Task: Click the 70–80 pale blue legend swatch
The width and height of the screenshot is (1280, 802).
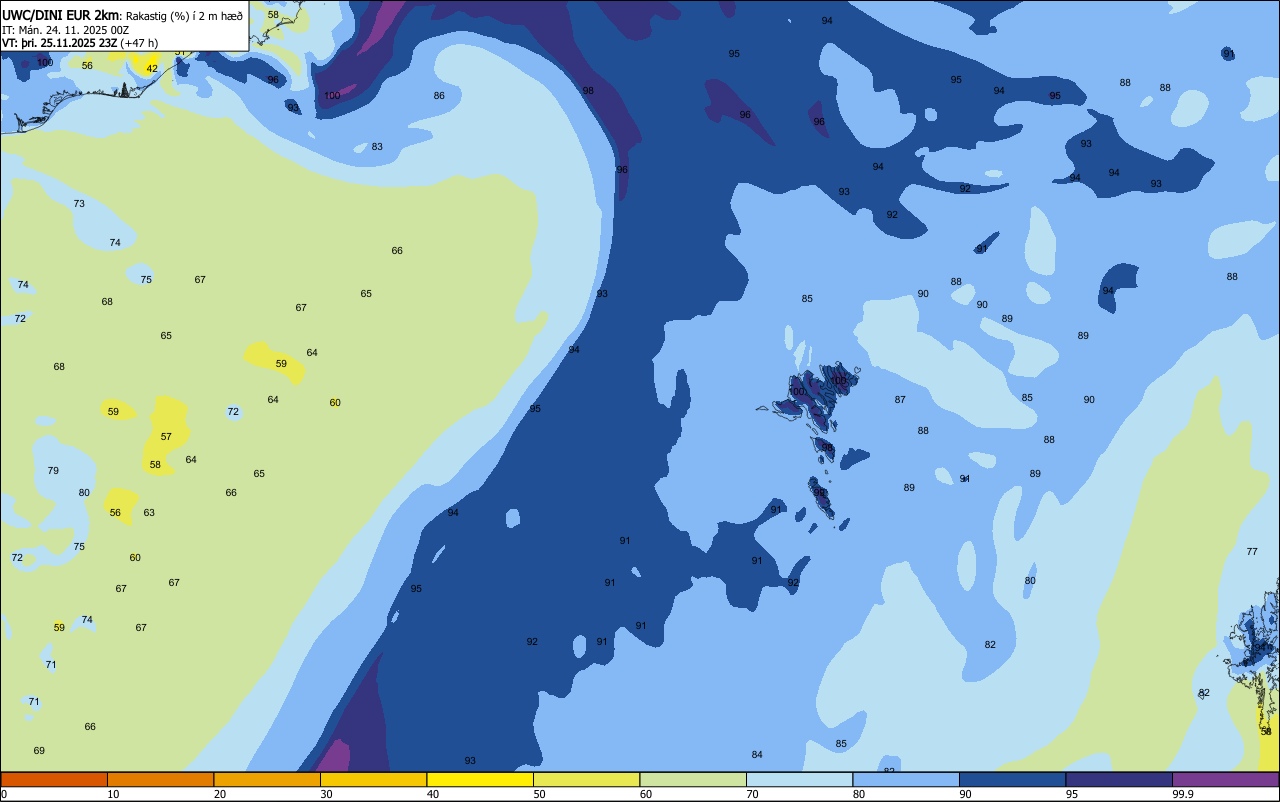Action: pos(799,779)
